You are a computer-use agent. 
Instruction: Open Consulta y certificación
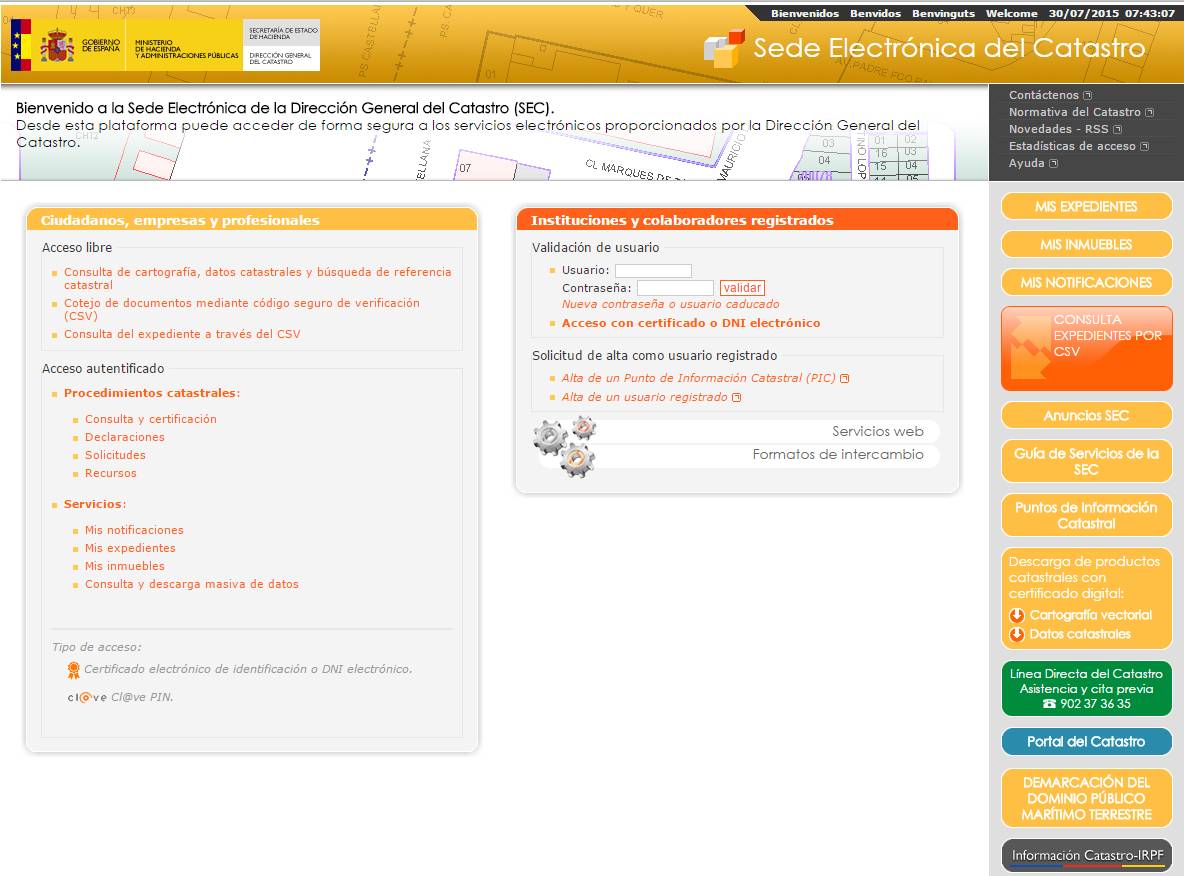tap(150, 419)
